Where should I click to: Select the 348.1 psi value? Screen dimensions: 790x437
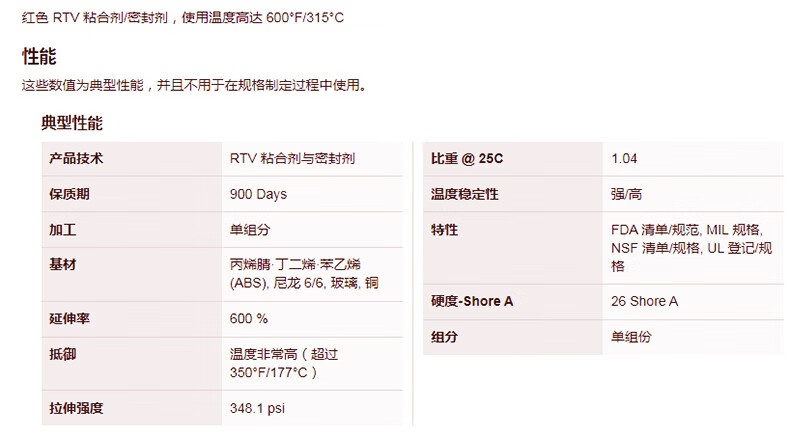(x=257, y=408)
